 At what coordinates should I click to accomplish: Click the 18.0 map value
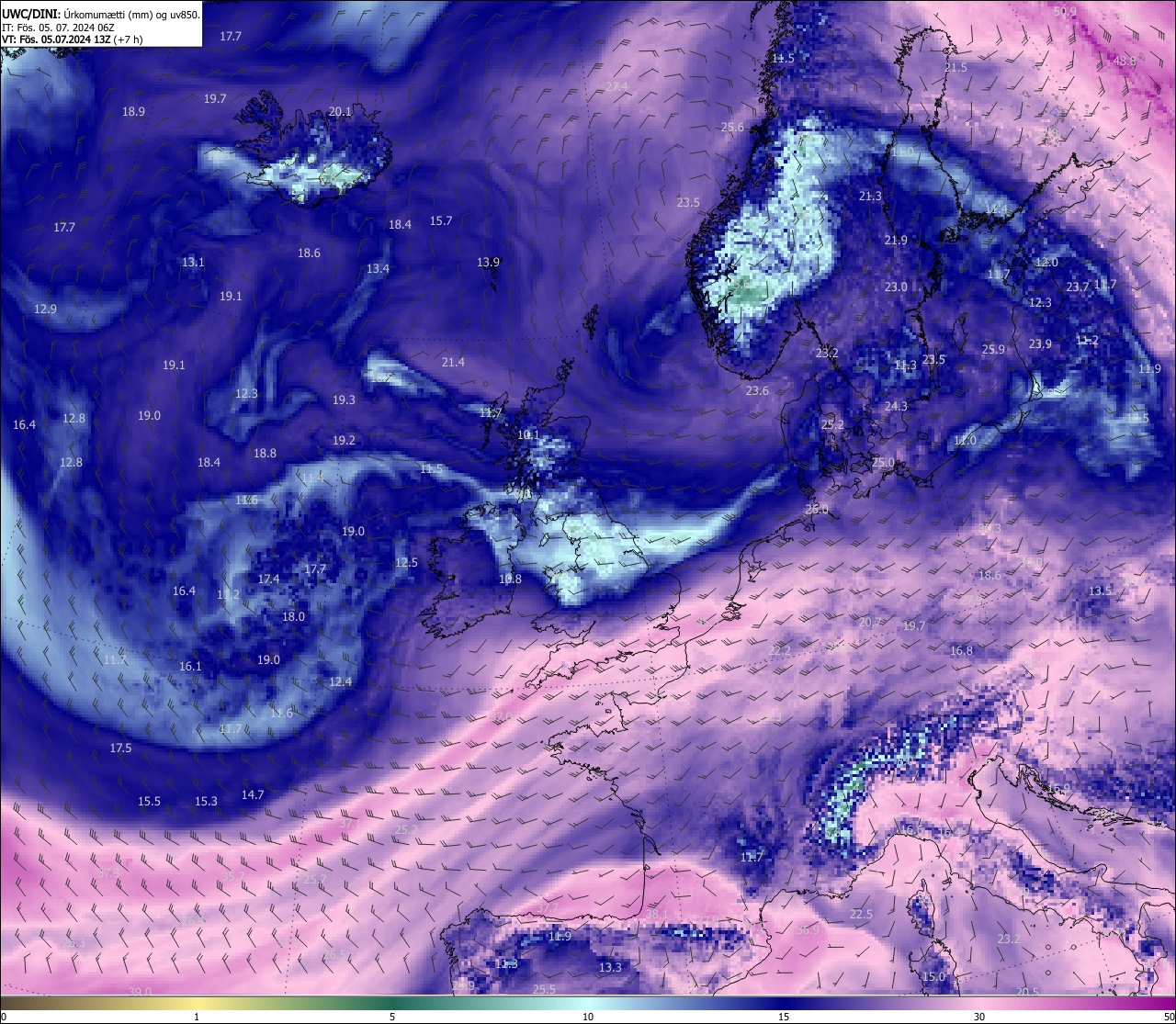pyautogui.click(x=293, y=616)
